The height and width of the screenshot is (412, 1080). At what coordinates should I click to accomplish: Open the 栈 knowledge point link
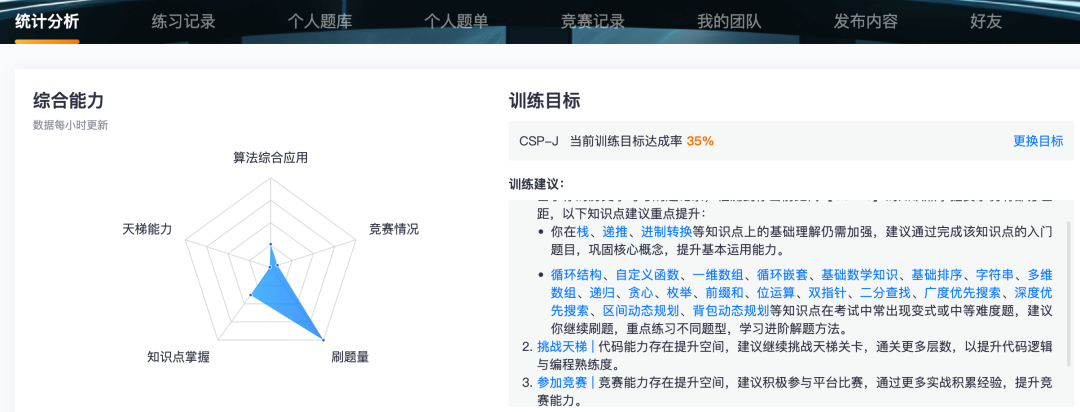pos(584,231)
